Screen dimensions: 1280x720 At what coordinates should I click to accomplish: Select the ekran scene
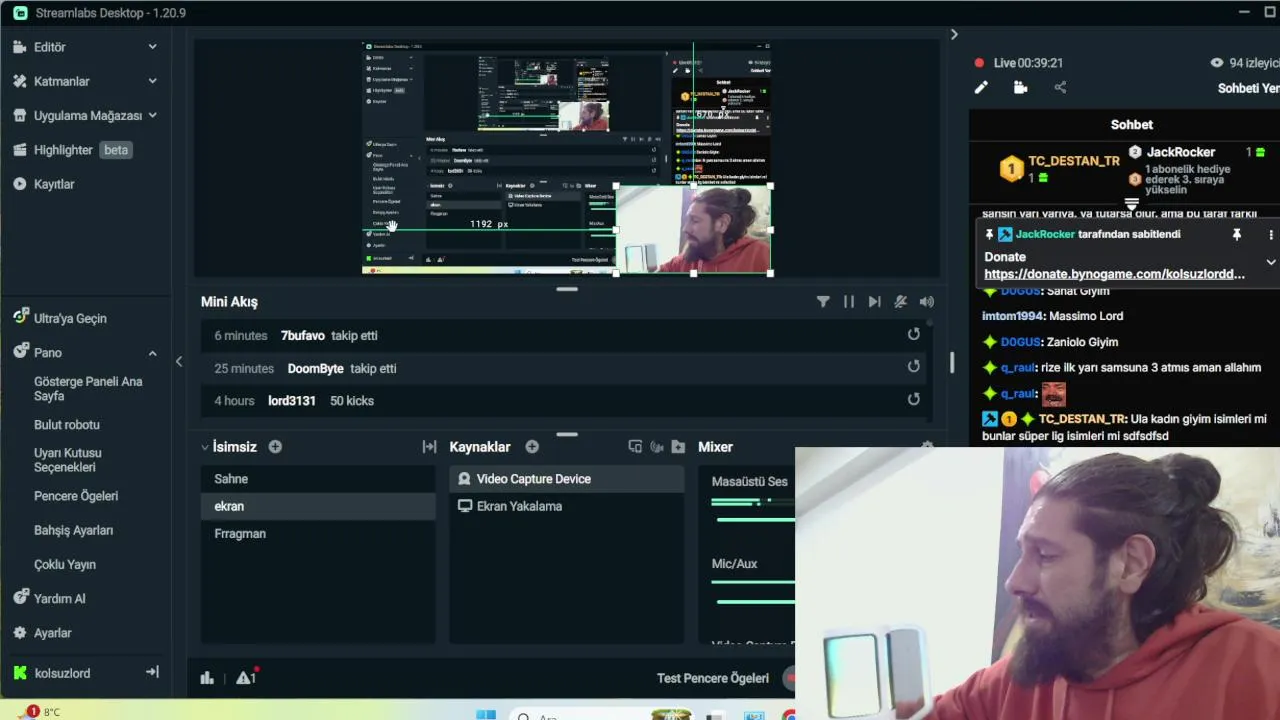tap(318, 506)
